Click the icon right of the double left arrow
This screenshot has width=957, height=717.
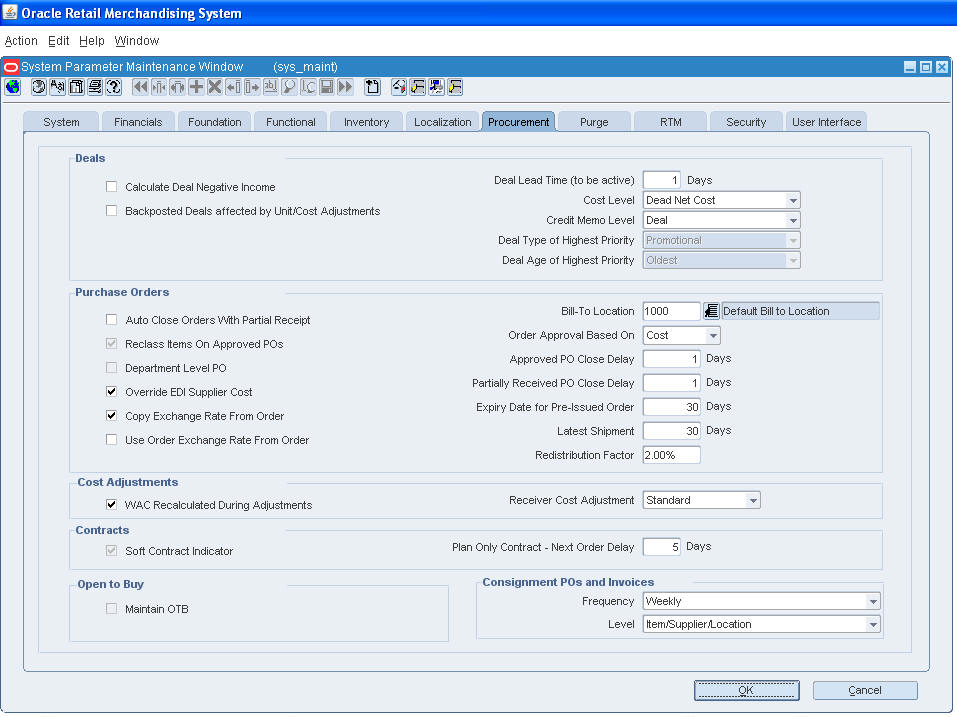[159, 87]
